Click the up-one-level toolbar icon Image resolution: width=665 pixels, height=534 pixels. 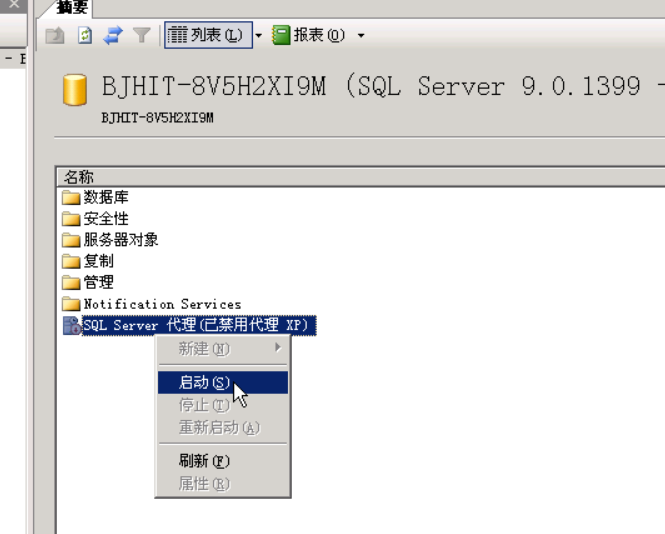coord(55,35)
